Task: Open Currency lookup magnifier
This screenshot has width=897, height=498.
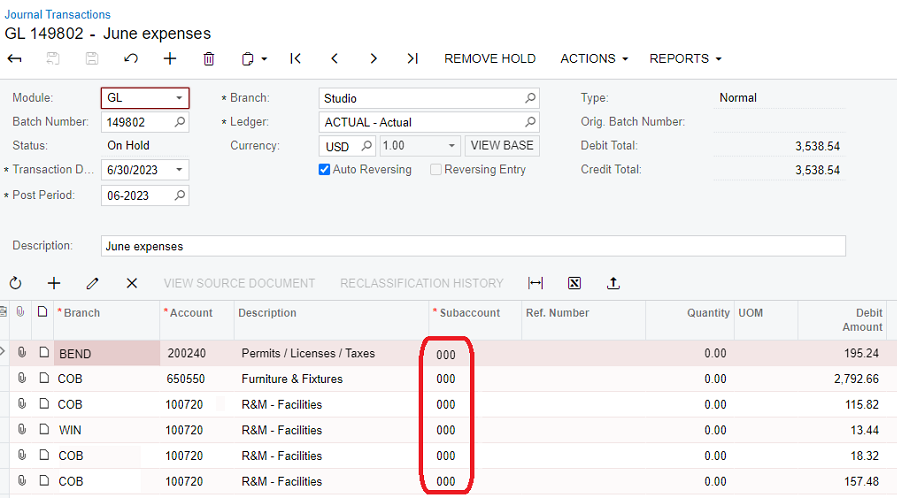Action: (366, 146)
